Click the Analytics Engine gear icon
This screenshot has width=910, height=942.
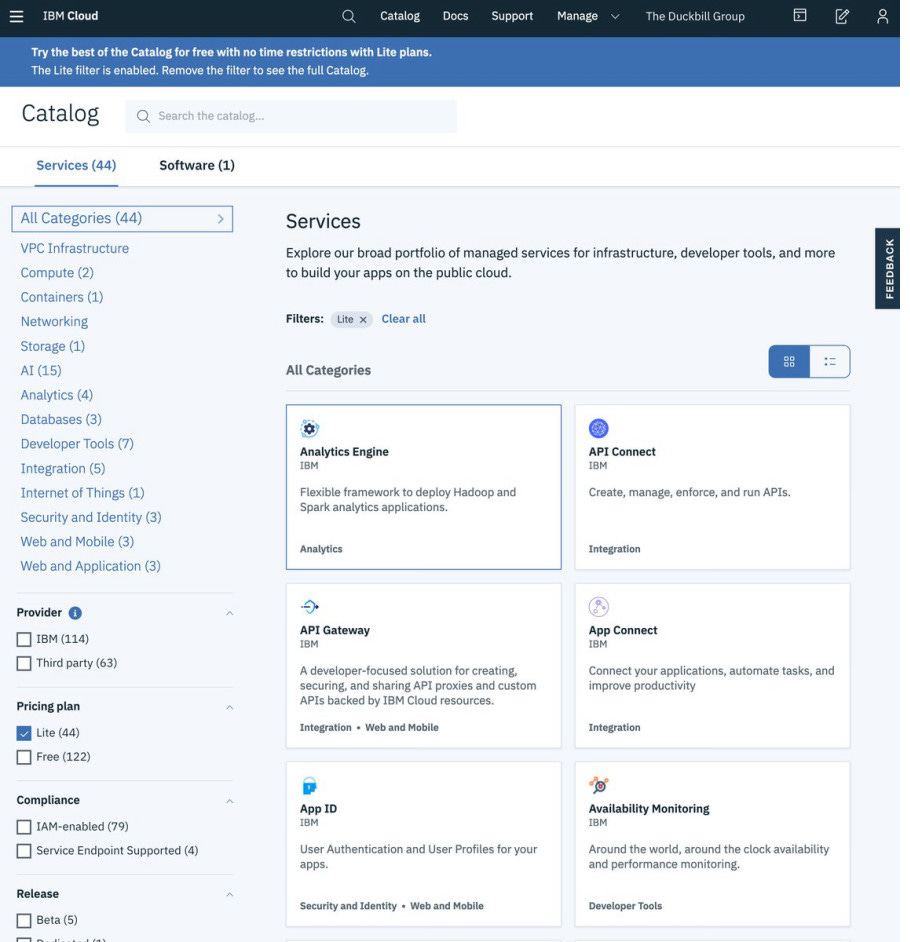(309, 428)
